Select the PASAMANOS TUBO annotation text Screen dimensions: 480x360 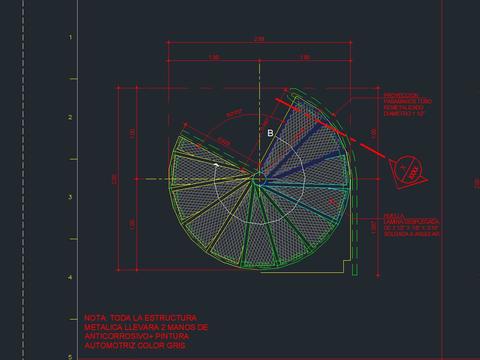coord(408,105)
